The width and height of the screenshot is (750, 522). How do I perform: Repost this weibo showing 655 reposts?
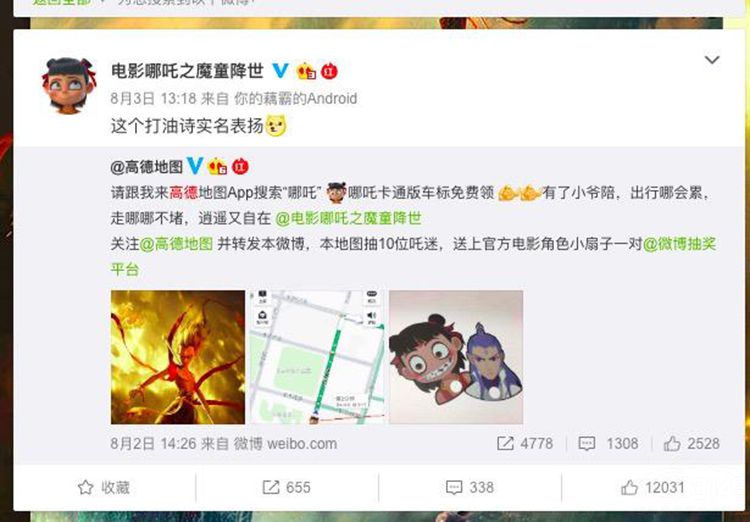click(287, 488)
